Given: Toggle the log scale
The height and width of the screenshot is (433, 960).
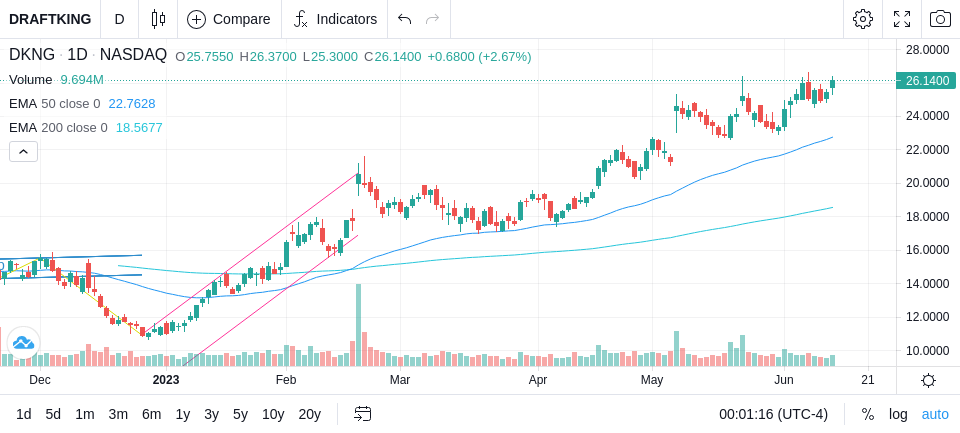Looking at the screenshot, I should [x=898, y=414].
